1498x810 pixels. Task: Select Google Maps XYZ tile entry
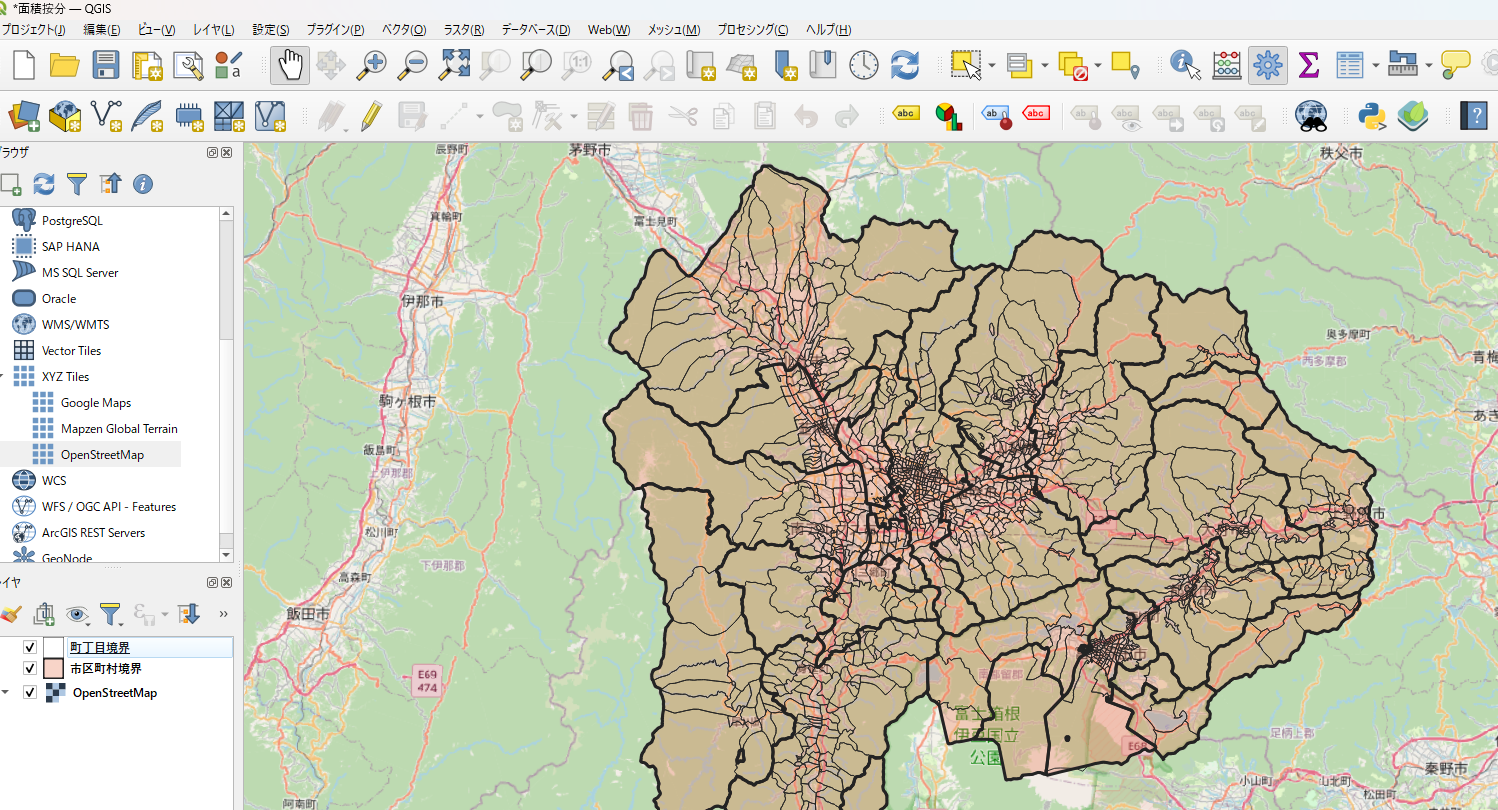96,402
